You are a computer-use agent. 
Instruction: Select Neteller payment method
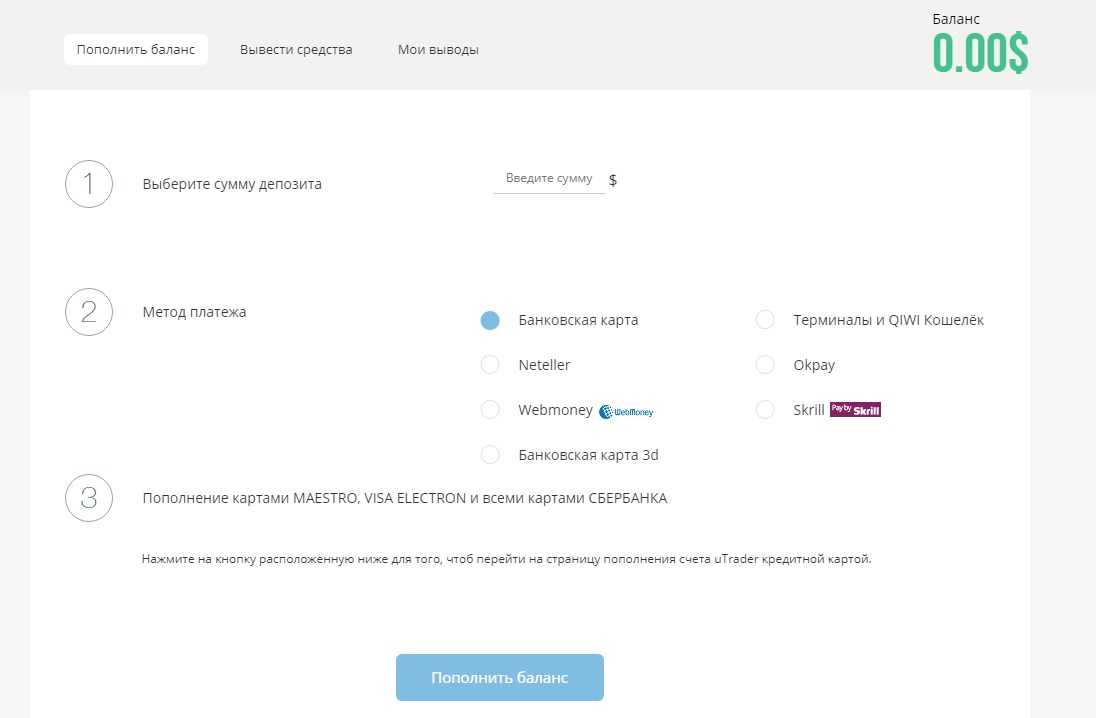coord(490,365)
